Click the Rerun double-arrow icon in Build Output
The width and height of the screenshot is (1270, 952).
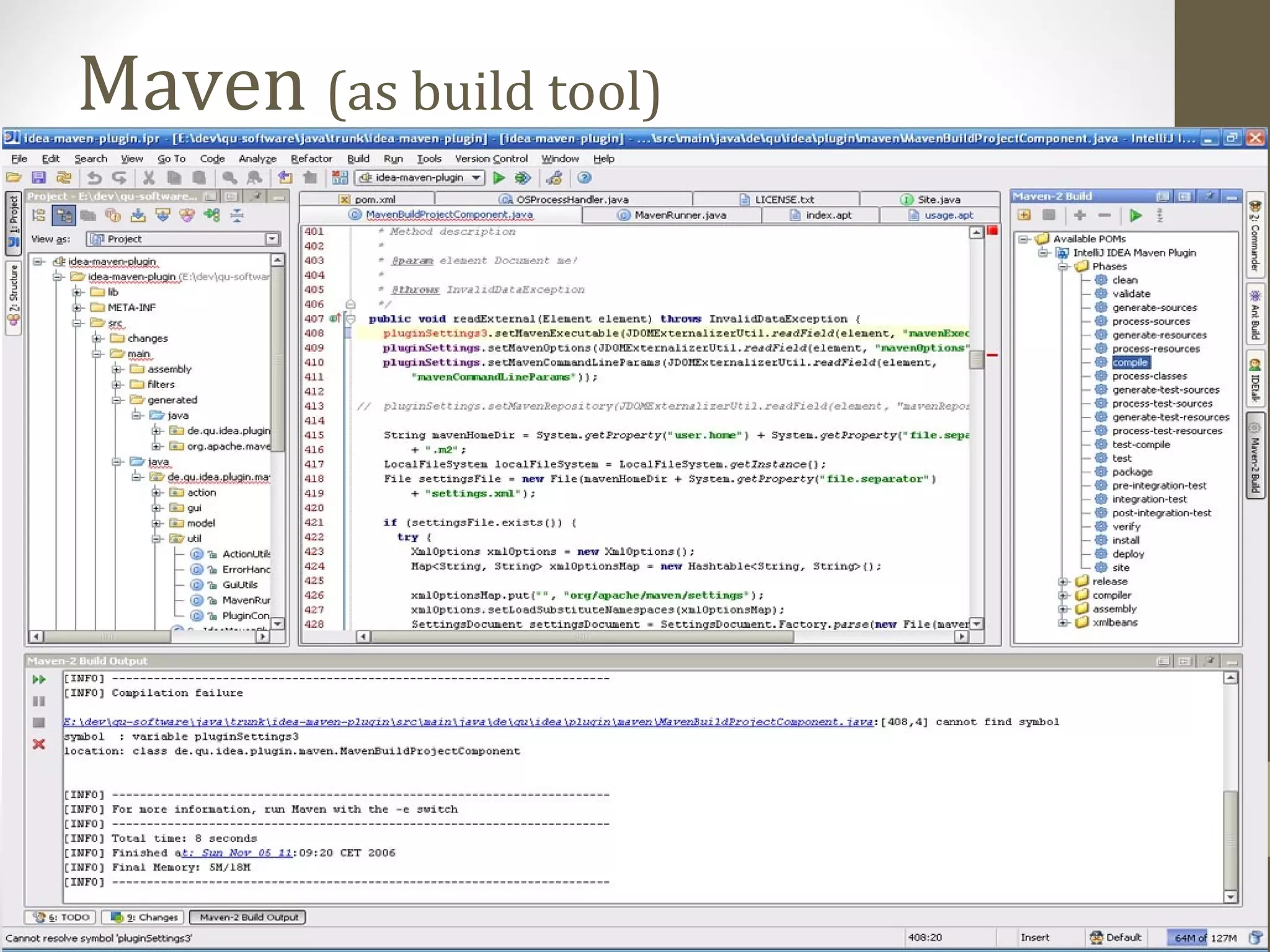coord(39,679)
